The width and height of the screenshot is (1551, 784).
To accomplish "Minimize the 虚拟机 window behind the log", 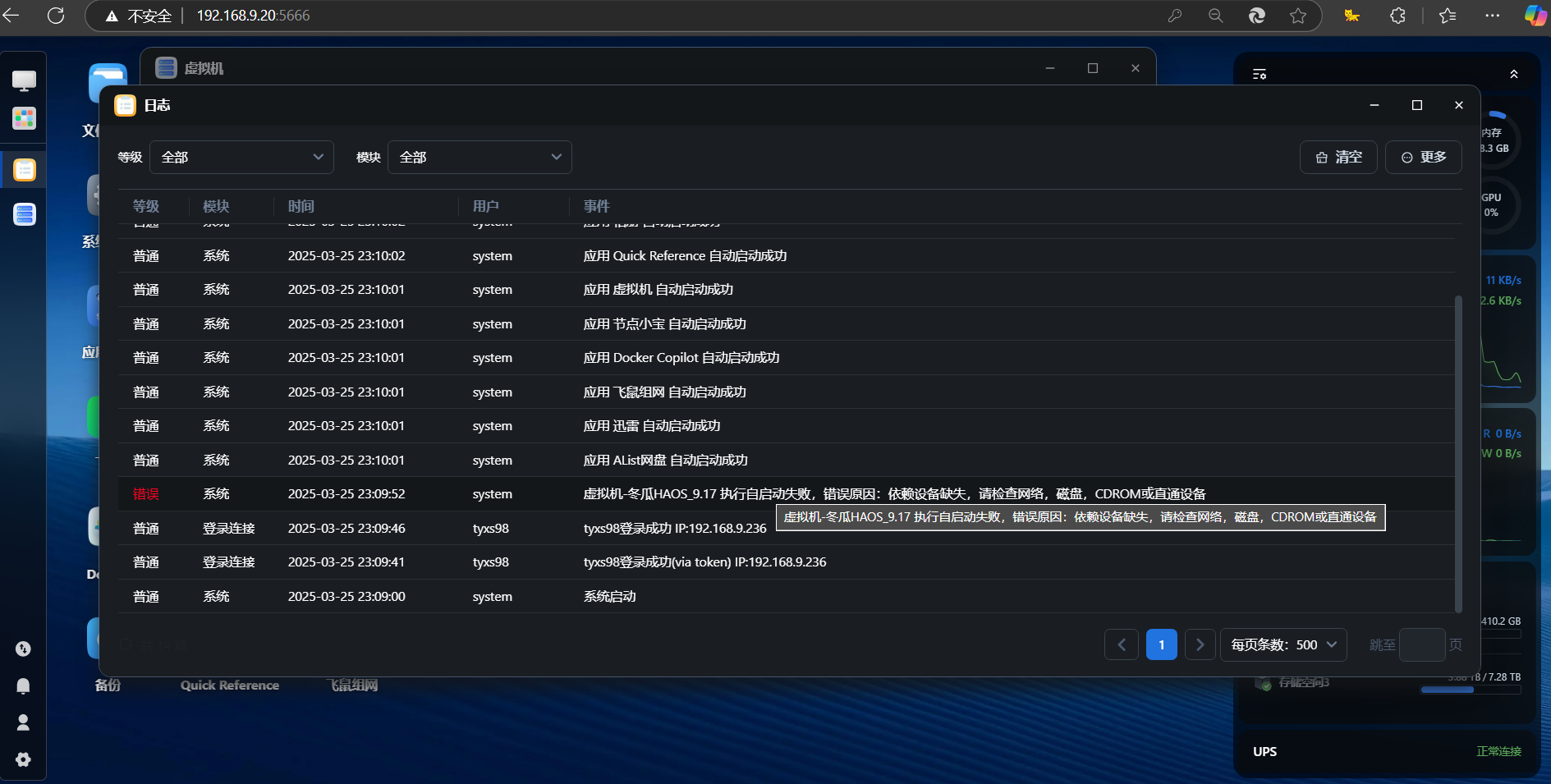I will 1050,68.
